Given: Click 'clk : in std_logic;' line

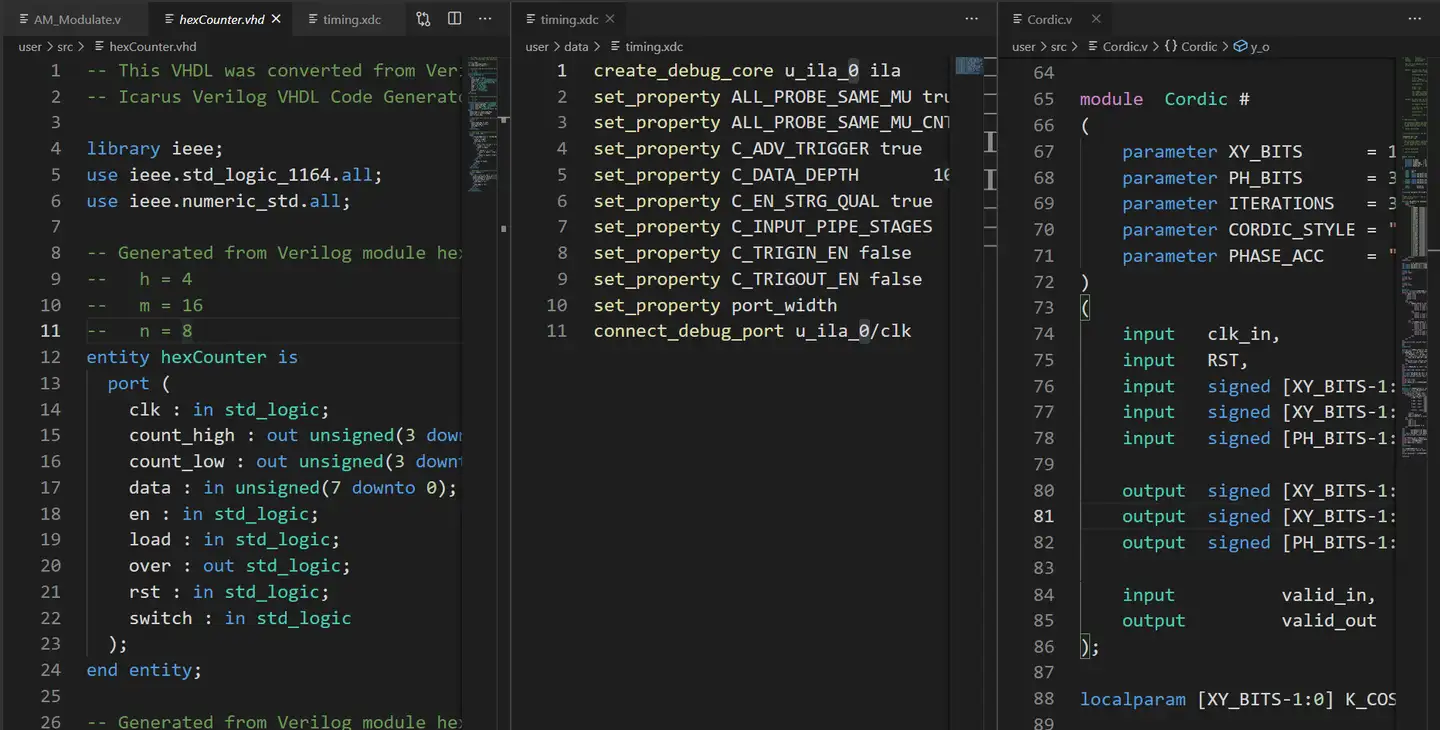Looking at the screenshot, I should pos(229,409).
